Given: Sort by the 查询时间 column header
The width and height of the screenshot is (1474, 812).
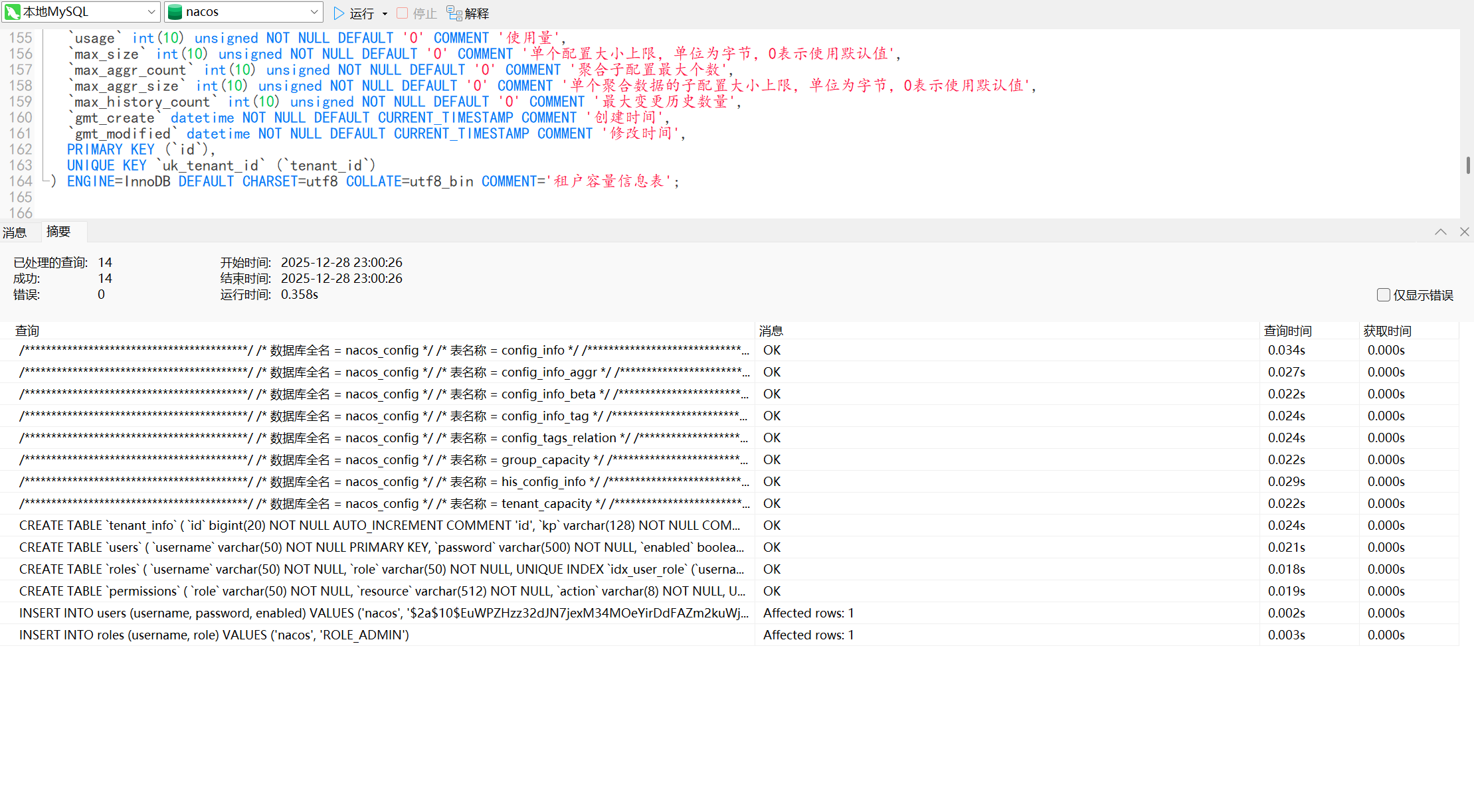Looking at the screenshot, I should pyautogui.click(x=1287, y=331).
